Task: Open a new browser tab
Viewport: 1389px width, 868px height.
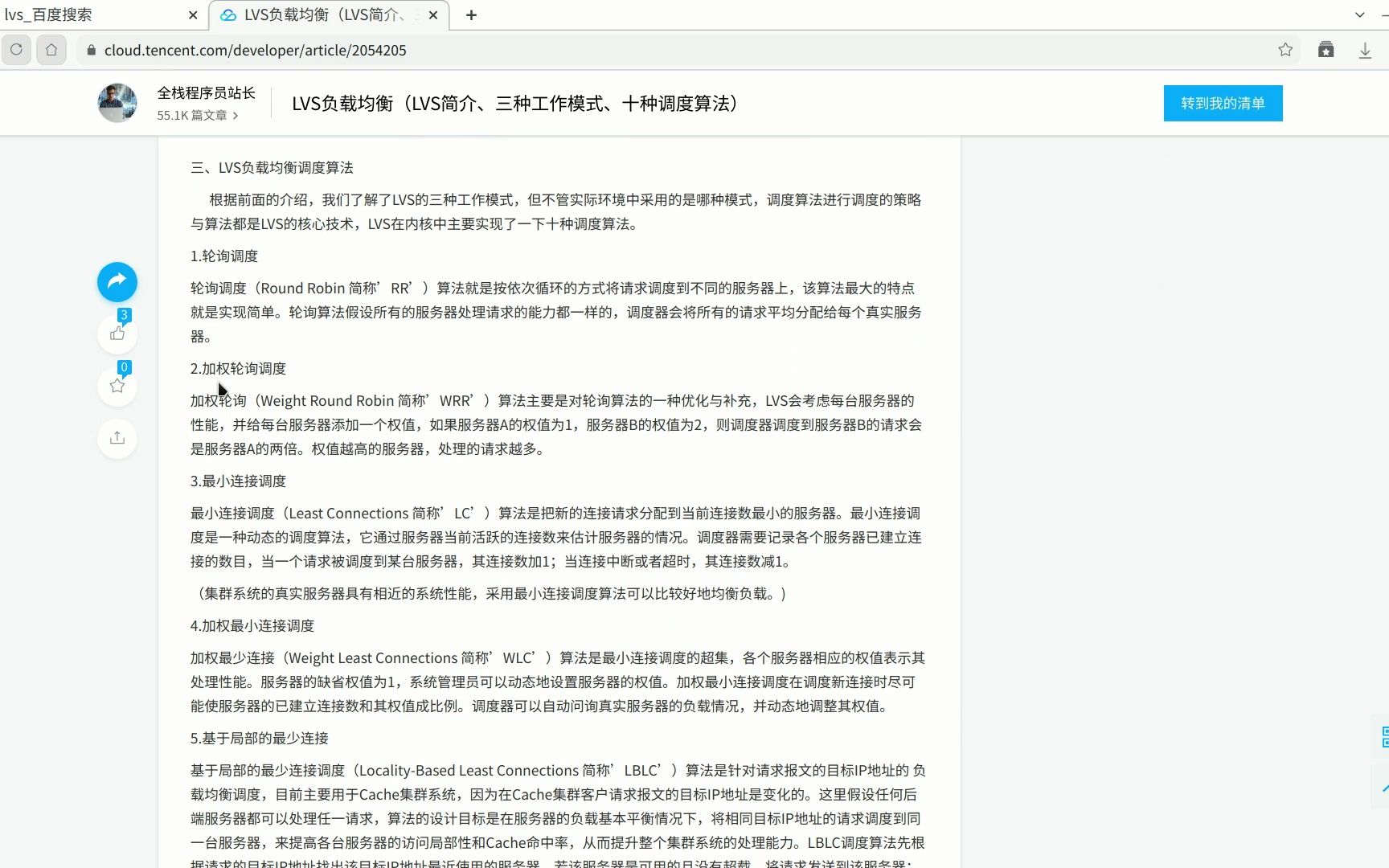Action: (x=471, y=15)
